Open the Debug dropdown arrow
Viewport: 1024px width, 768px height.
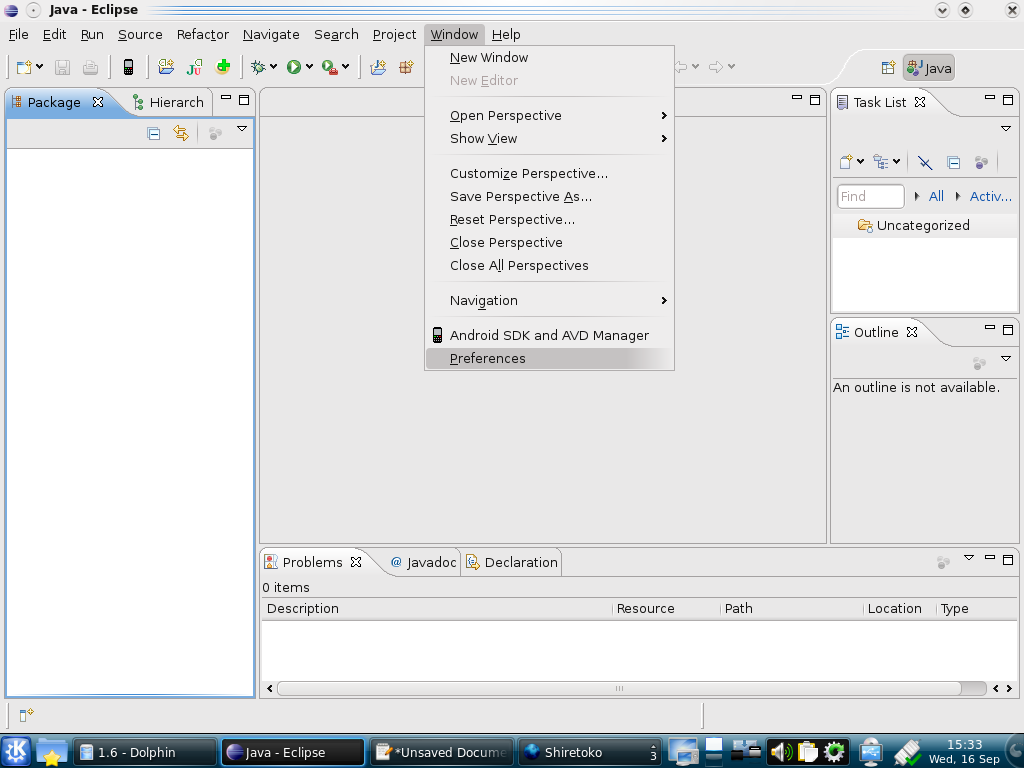[x=274, y=67]
